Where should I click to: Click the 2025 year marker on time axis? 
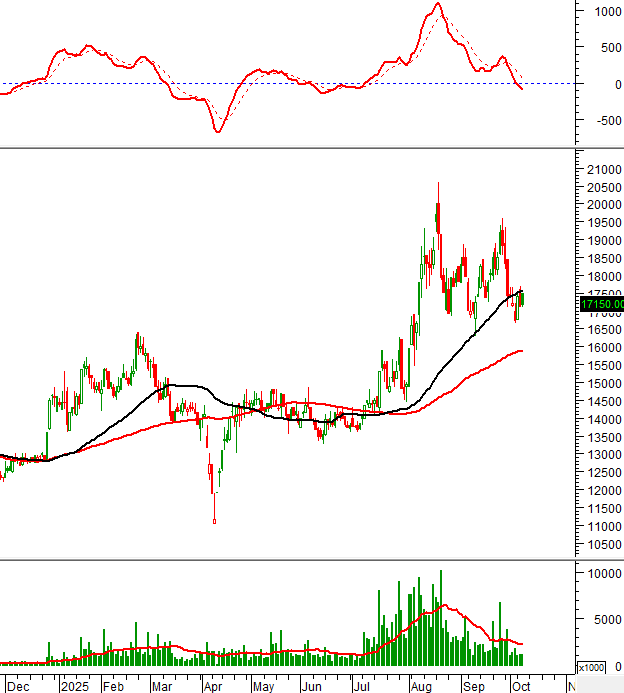(75, 687)
